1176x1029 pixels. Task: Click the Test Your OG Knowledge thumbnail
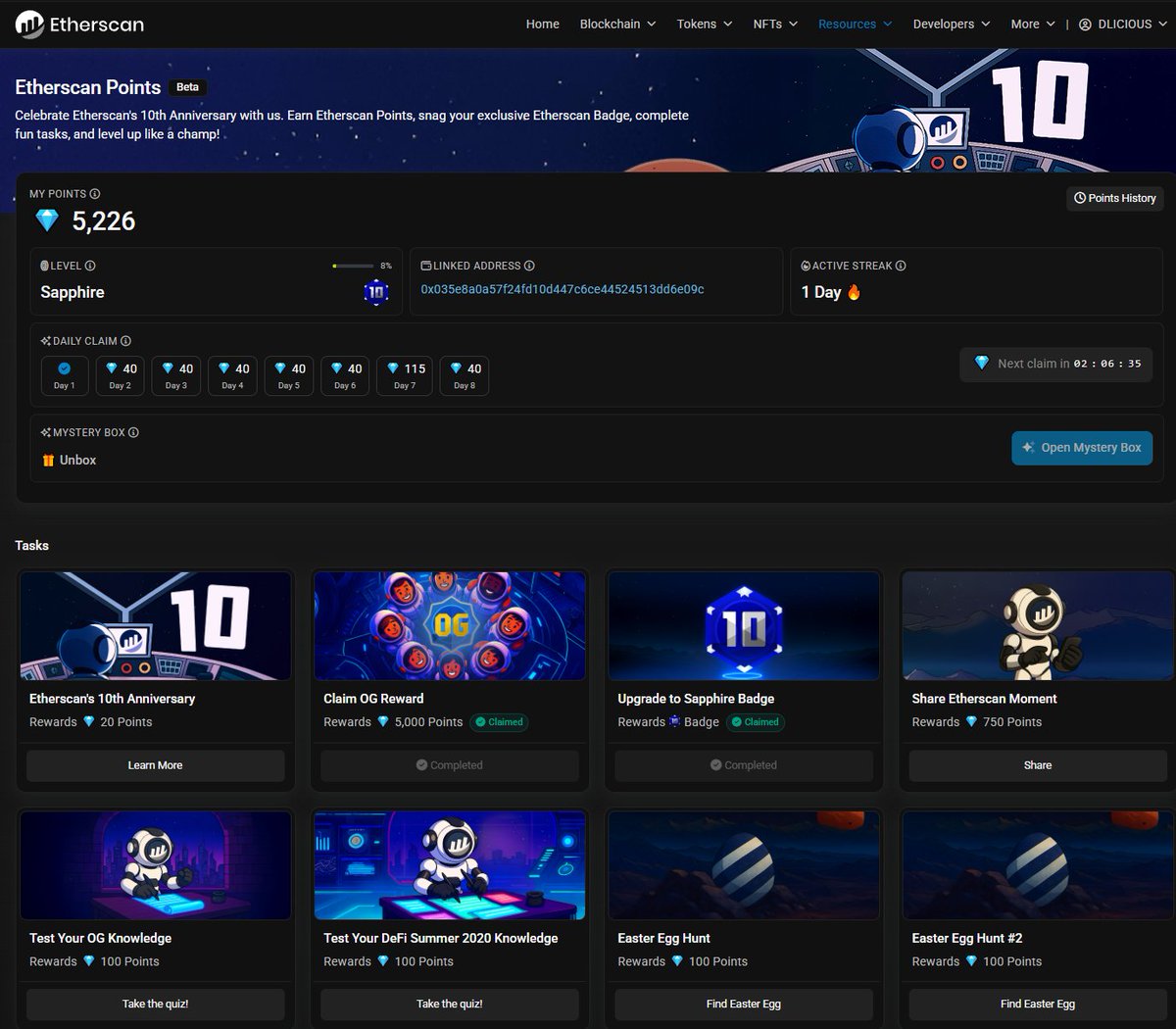(156, 865)
